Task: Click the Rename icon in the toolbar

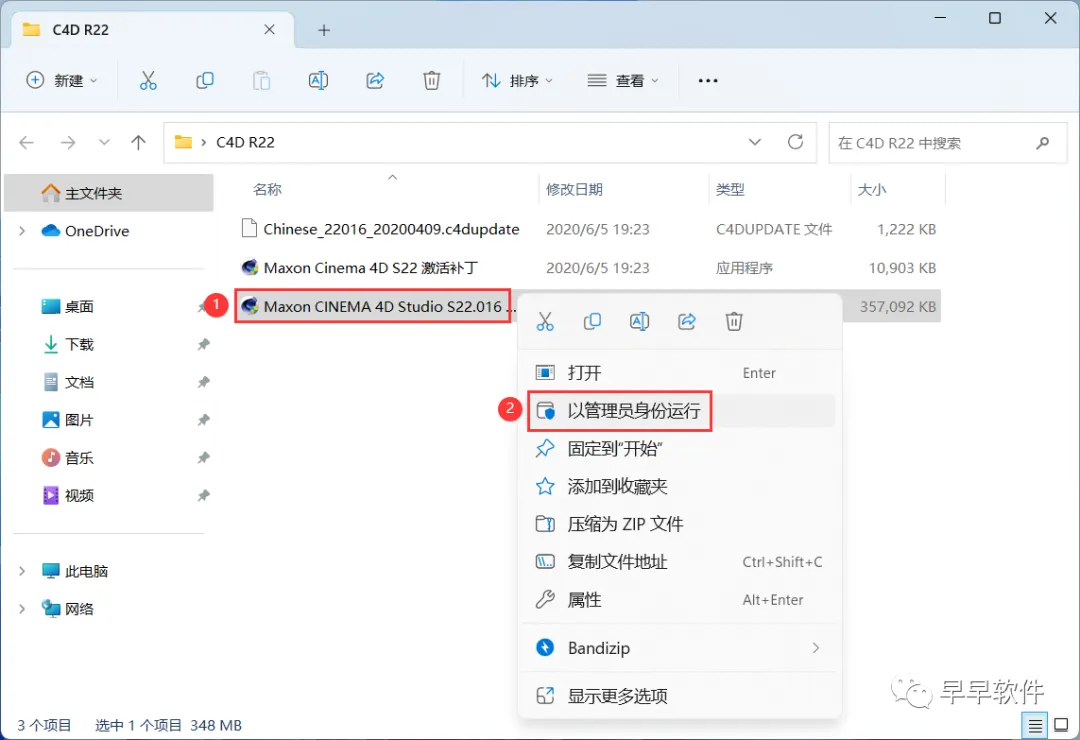Action: (x=318, y=81)
